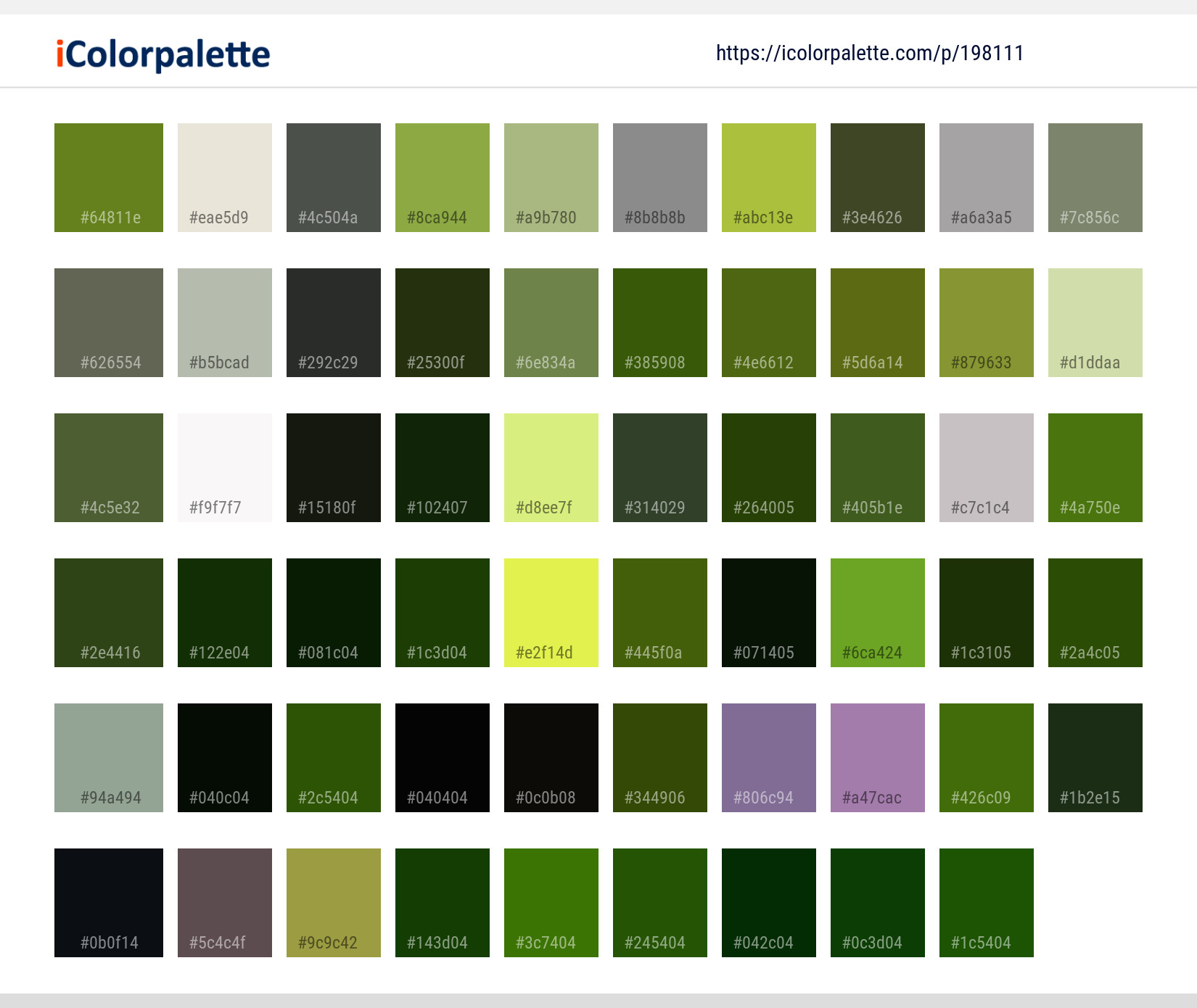Pick the green #1c5404 swatch
The image size is (1197, 1008).
click(987, 903)
